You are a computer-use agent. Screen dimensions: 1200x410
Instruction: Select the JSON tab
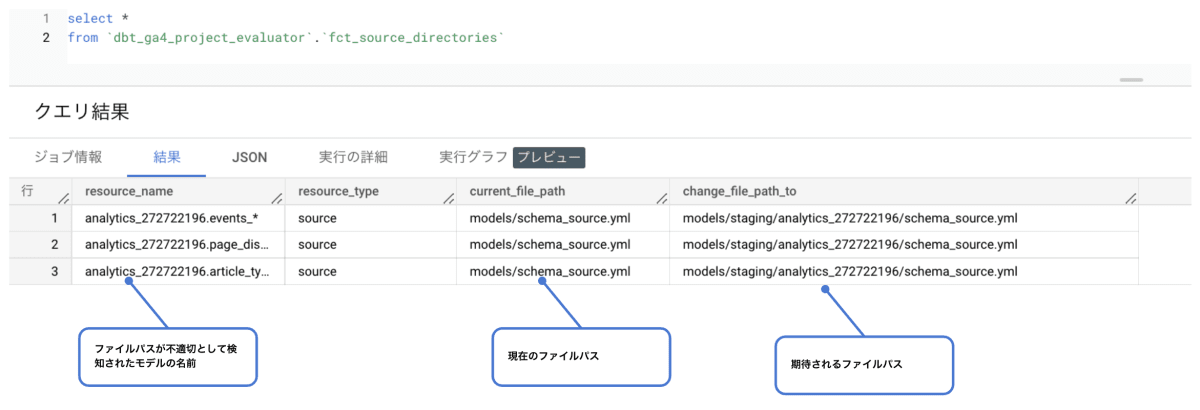click(x=249, y=157)
